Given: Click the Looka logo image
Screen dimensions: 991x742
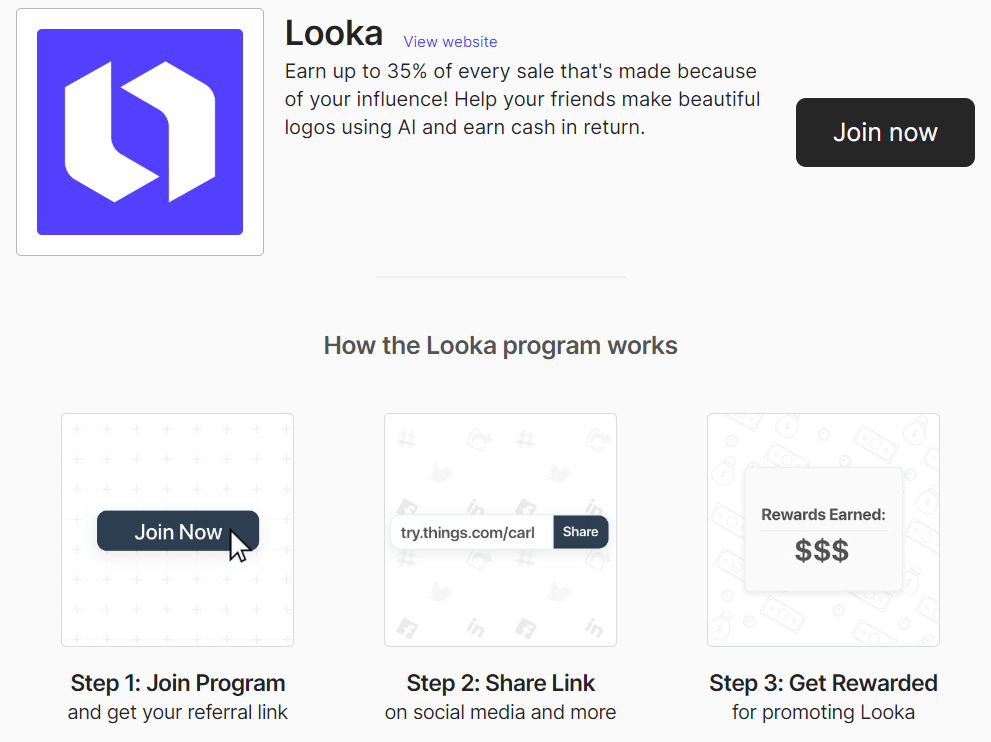Looking at the screenshot, I should point(140,132).
